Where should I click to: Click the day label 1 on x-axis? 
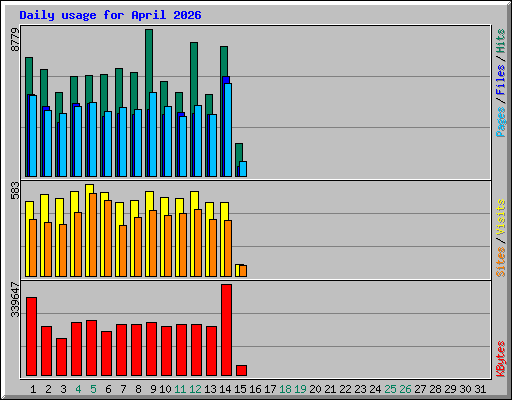click(33, 389)
